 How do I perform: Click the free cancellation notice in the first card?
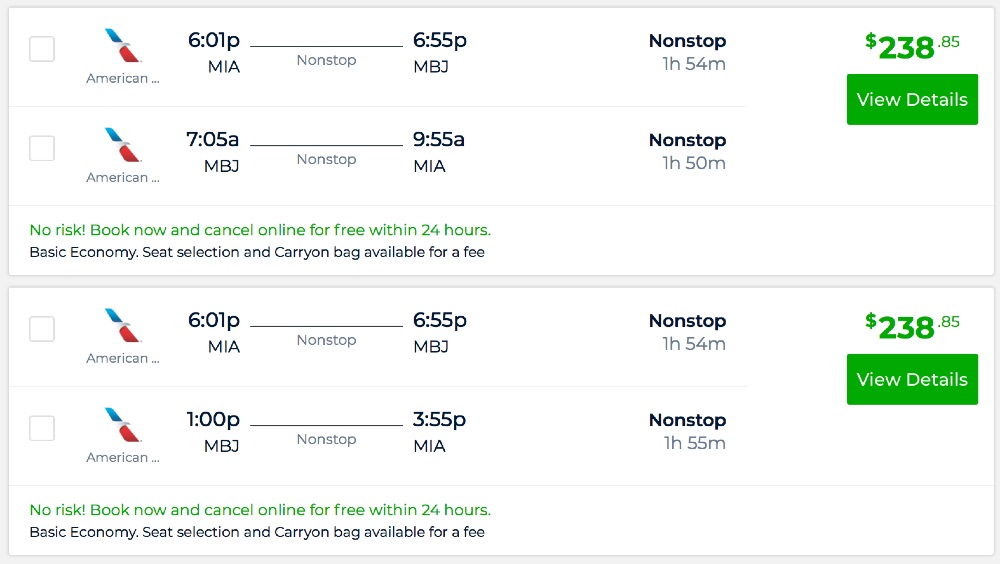[x=260, y=230]
